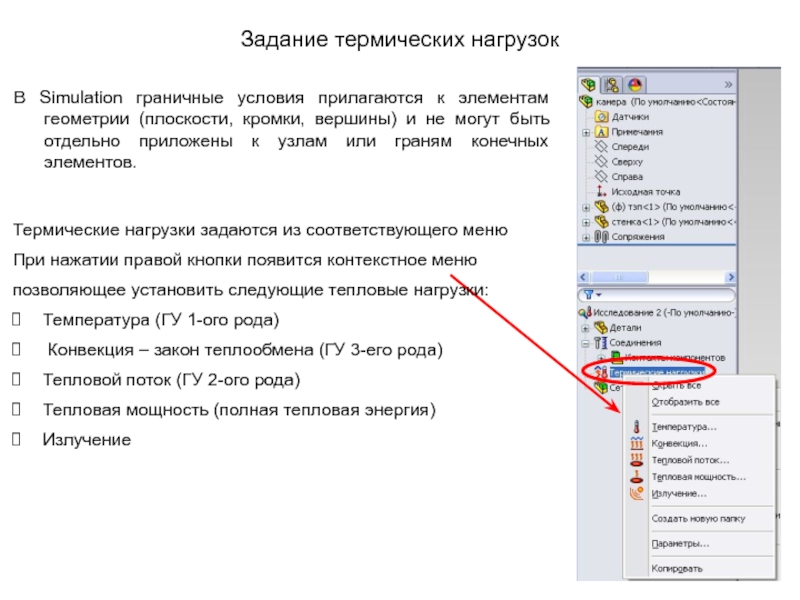Expand the Детали node
The image size is (800, 600).
click(x=586, y=328)
